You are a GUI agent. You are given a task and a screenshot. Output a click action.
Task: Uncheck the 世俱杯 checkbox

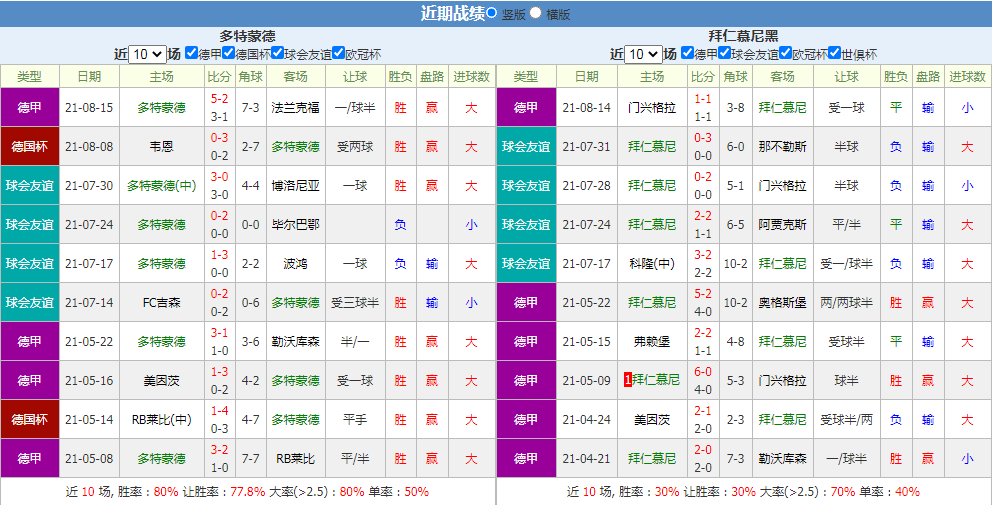point(834,53)
